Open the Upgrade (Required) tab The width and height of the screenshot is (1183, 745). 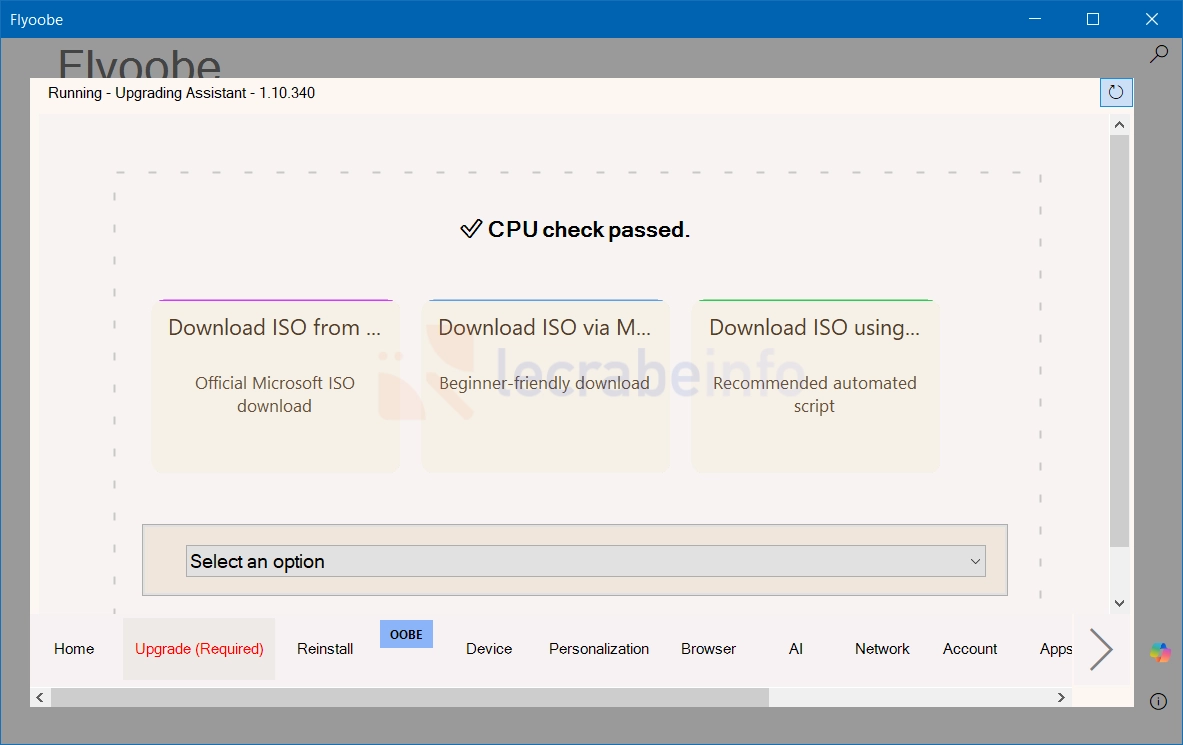199,649
